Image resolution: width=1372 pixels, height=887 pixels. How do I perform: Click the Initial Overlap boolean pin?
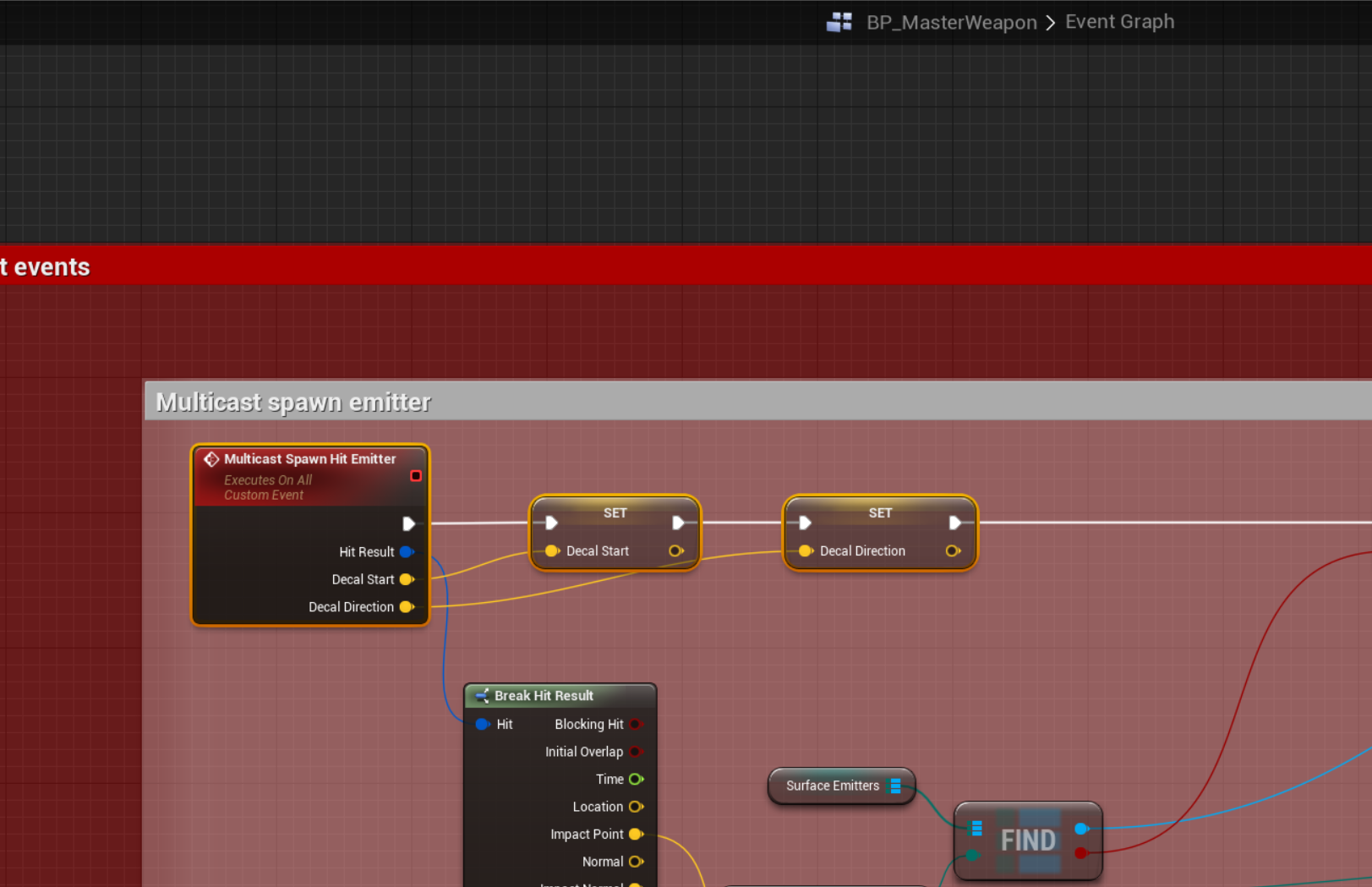tap(636, 752)
